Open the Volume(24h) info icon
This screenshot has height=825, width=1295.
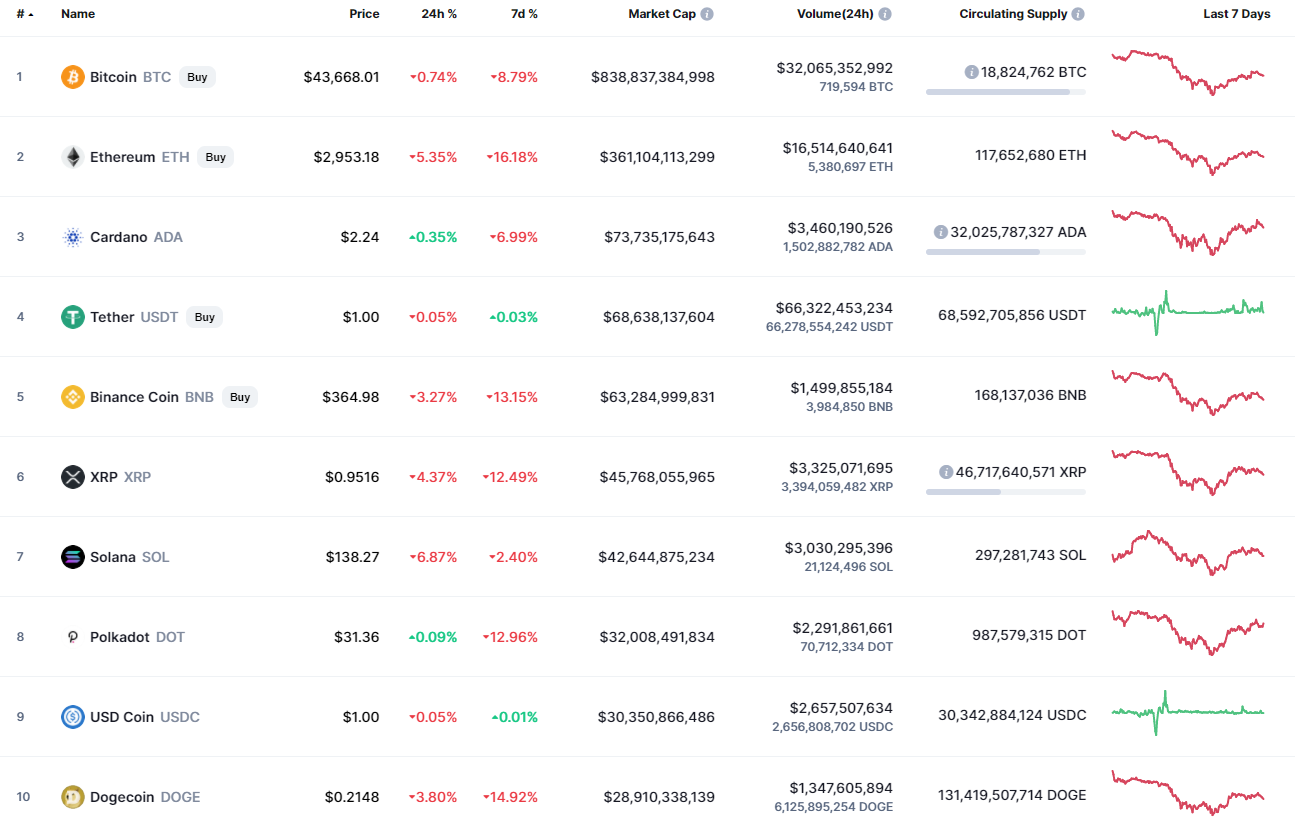(x=885, y=14)
